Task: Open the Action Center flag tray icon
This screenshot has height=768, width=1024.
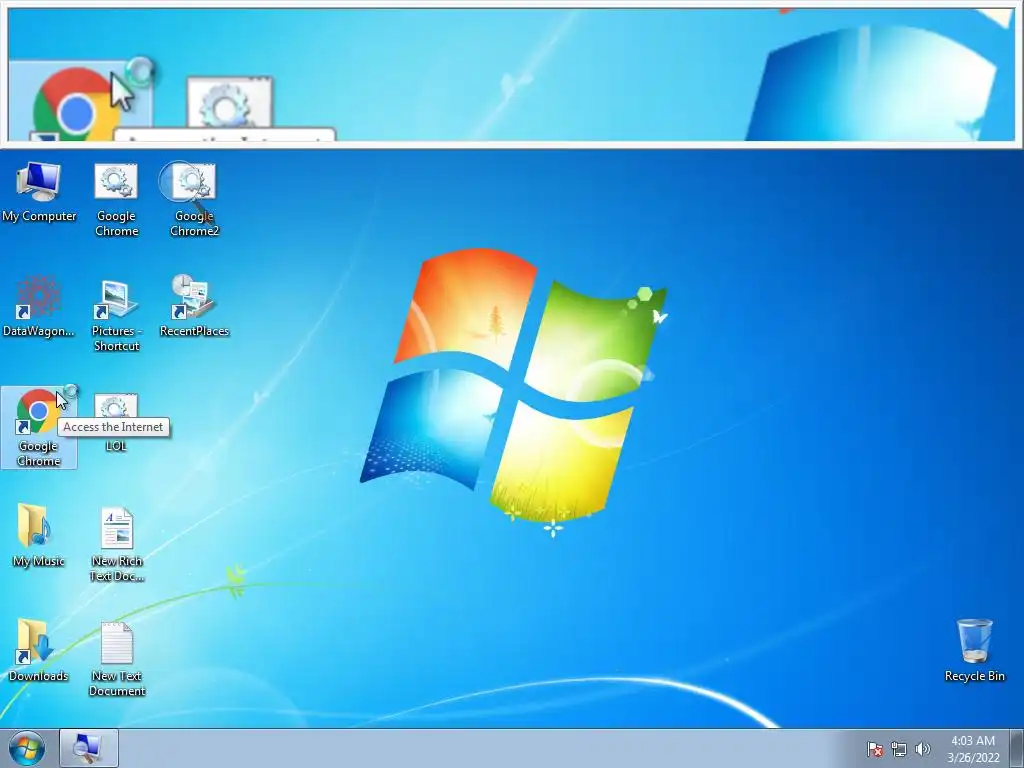Action: (874, 749)
